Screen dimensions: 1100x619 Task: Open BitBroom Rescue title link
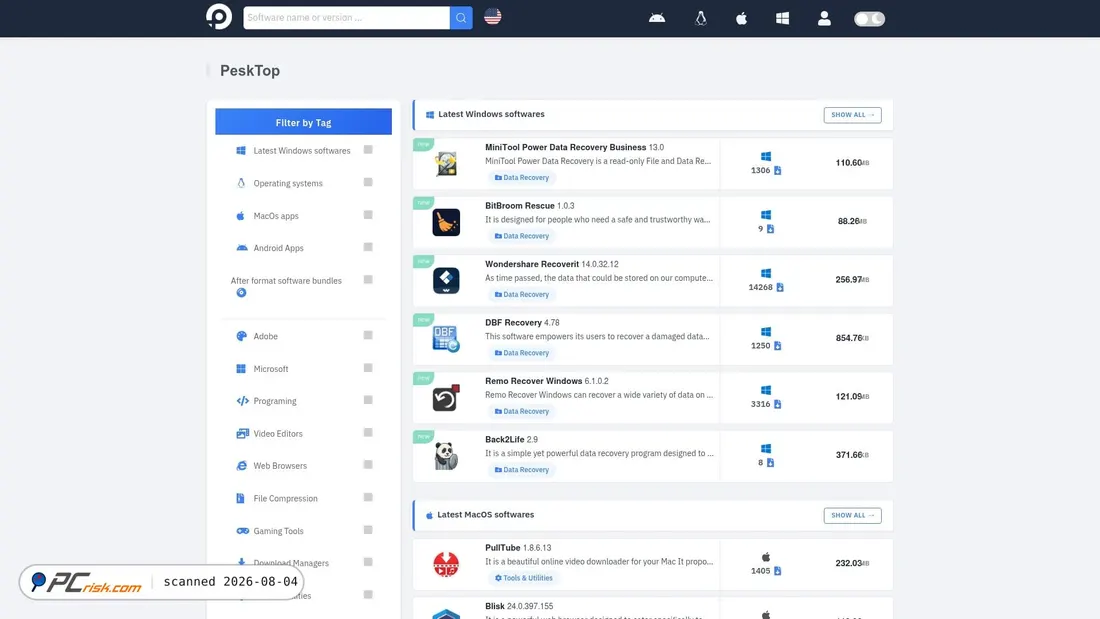tap(520, 206)
